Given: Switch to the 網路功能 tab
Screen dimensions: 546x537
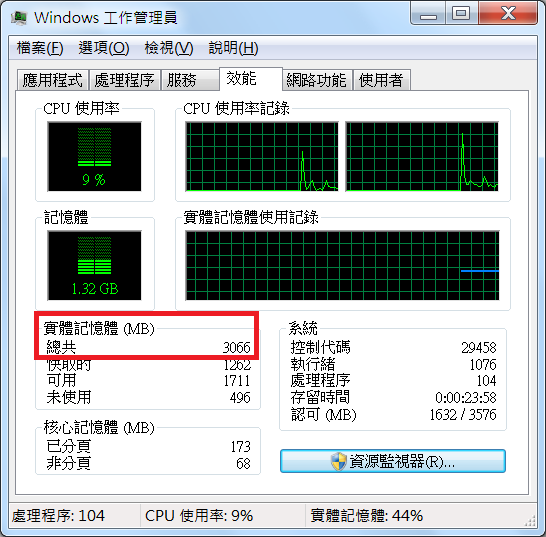Looking at the screenshot, I should coord(317,80).
